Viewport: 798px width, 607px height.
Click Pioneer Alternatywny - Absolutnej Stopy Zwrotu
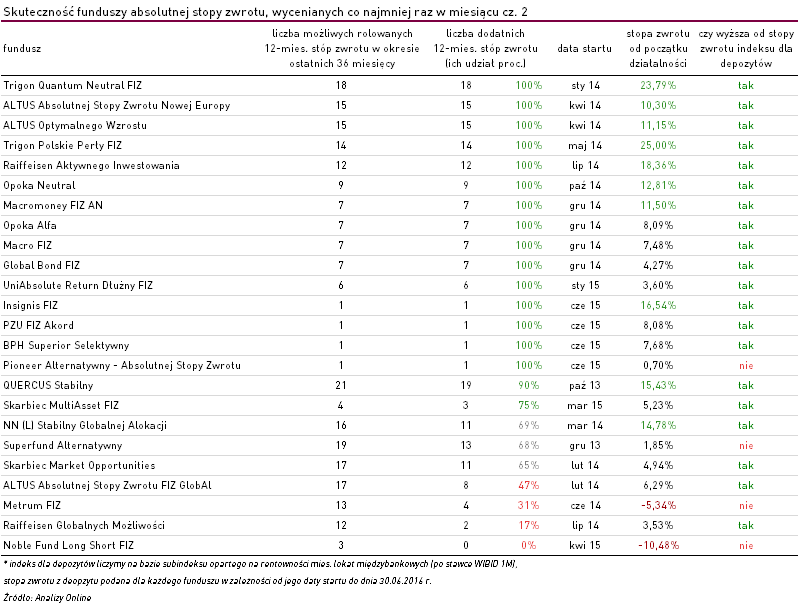tap(122, 365)
